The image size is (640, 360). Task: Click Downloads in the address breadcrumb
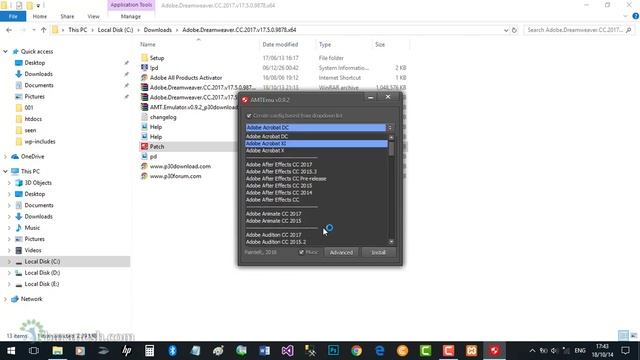[158, 30]
